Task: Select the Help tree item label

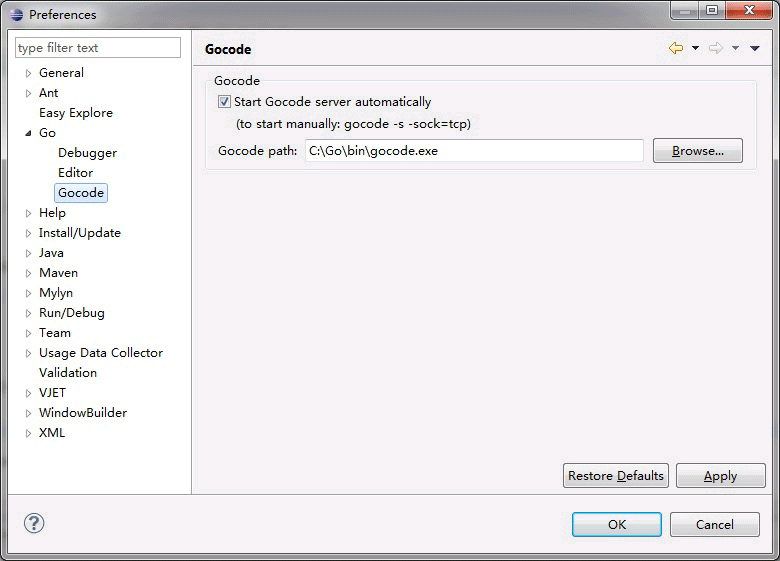Action: click(x=52, y=213)
